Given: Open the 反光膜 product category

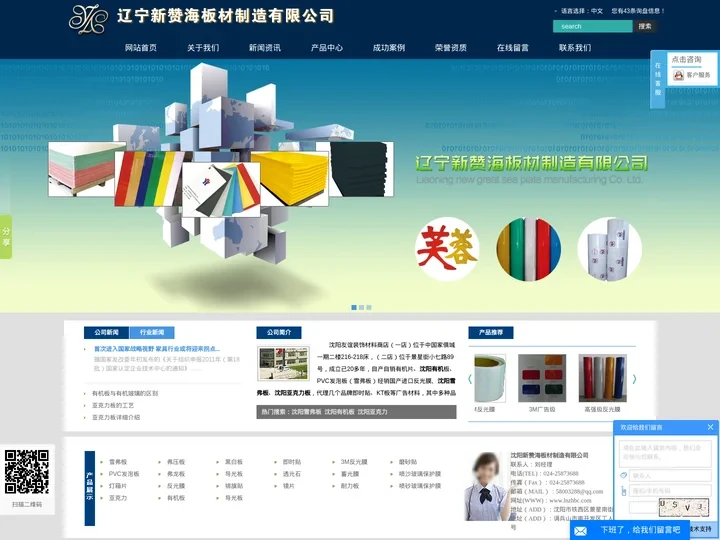Looking at the screenshot, I should tap(176, 486).
